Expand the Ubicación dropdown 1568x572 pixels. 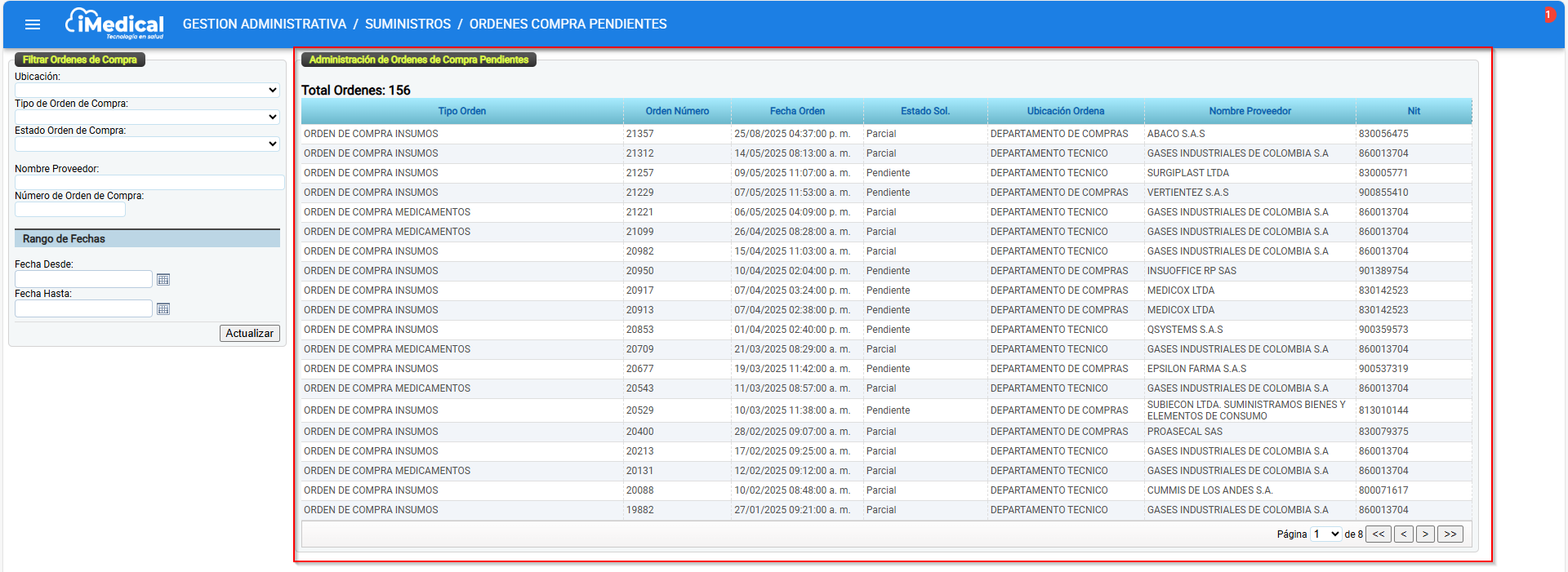pyautogui.click(x=147, y=91)
